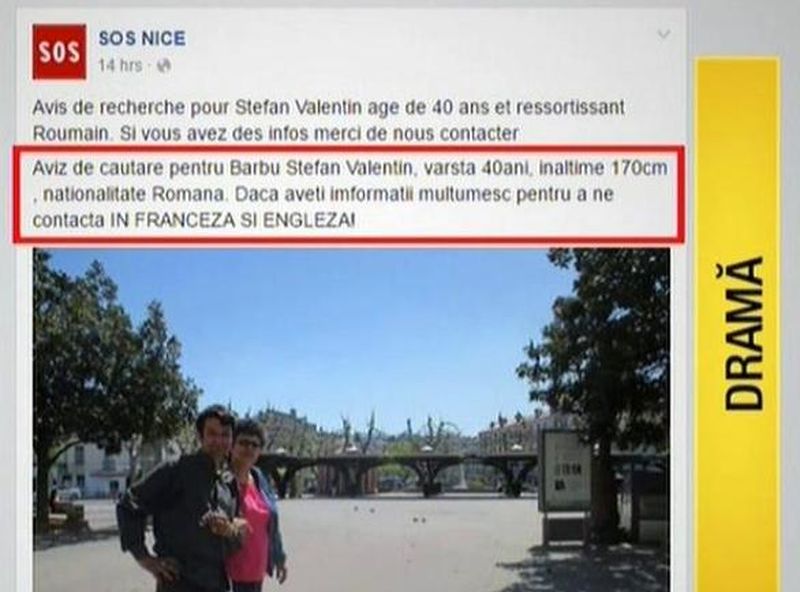This screenshot has height=592, width=800.
Task: Open the SOS NICE page name link
Action: pyautogui.click(x=142, y=39)
